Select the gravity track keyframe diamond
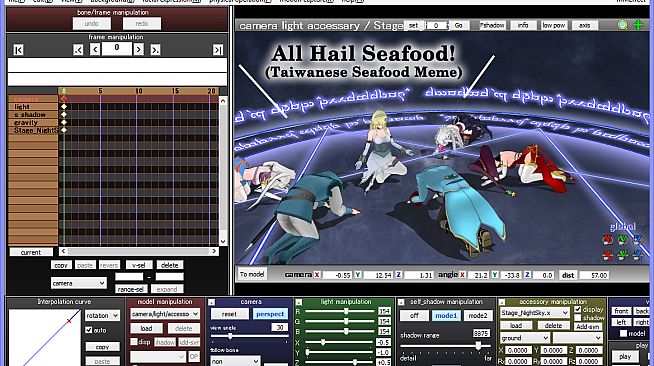The height and width of the screenshot is (366, 654). click(64, 122)
